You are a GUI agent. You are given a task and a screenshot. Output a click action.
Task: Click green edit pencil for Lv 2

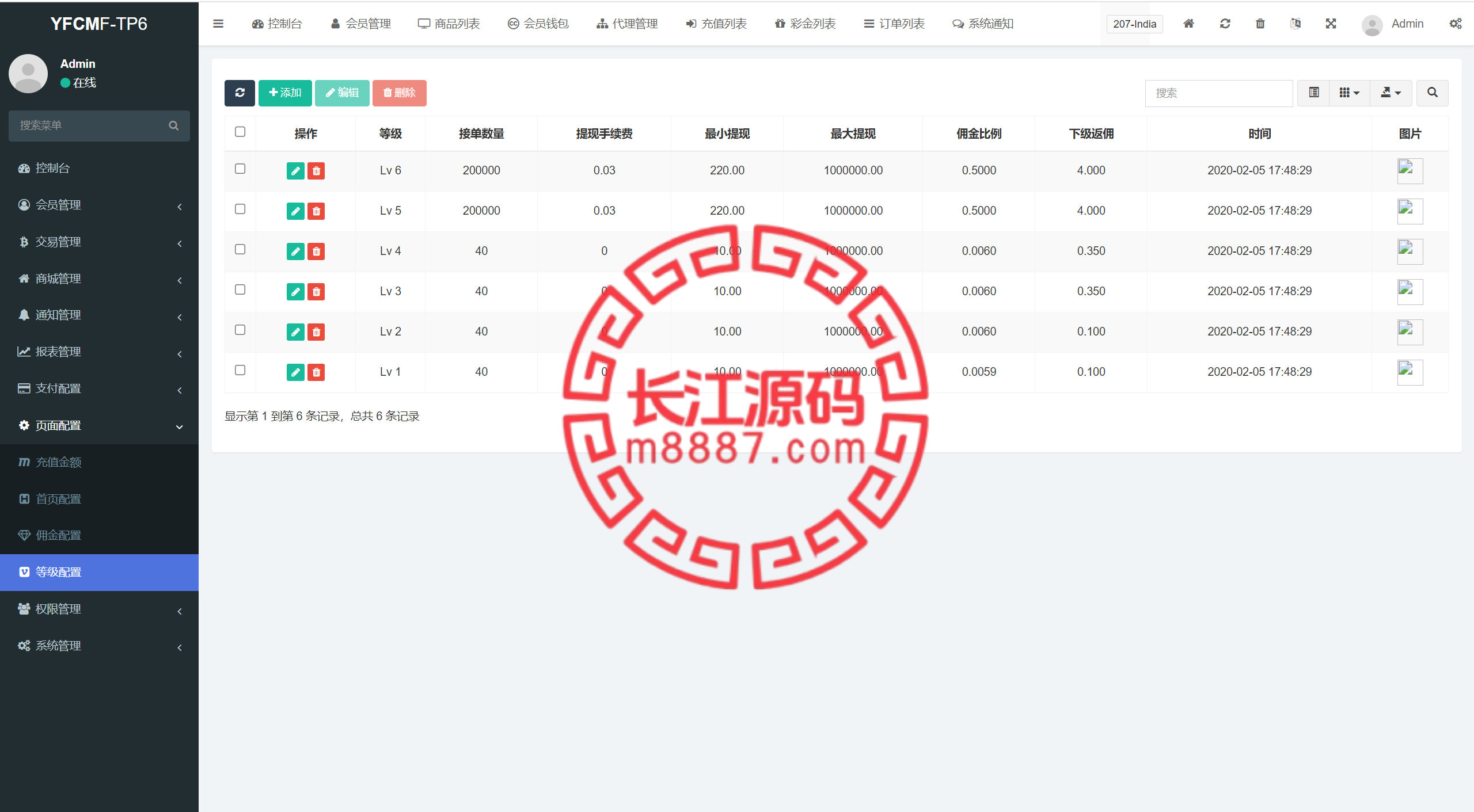tap(295, 331)
